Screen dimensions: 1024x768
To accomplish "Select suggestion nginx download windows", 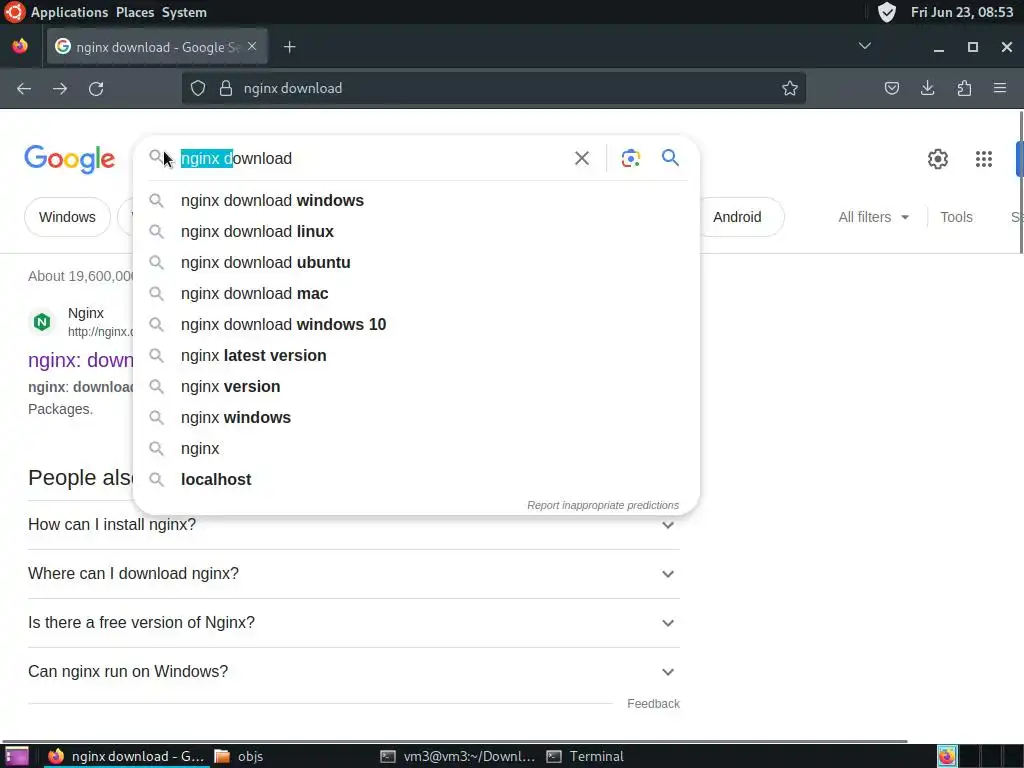I will 416,200.
